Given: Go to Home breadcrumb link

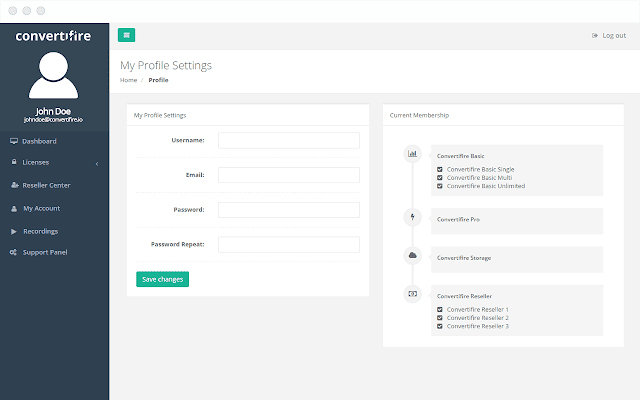Looking at the screenshot, I should click(x=128, y=80).
